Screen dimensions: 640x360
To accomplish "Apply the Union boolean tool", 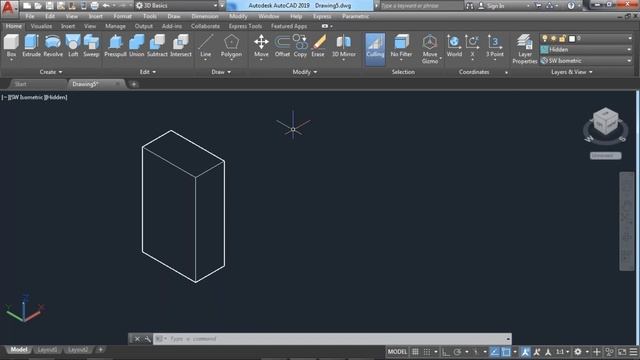I will pyautogui.click(x=136, y=46).
